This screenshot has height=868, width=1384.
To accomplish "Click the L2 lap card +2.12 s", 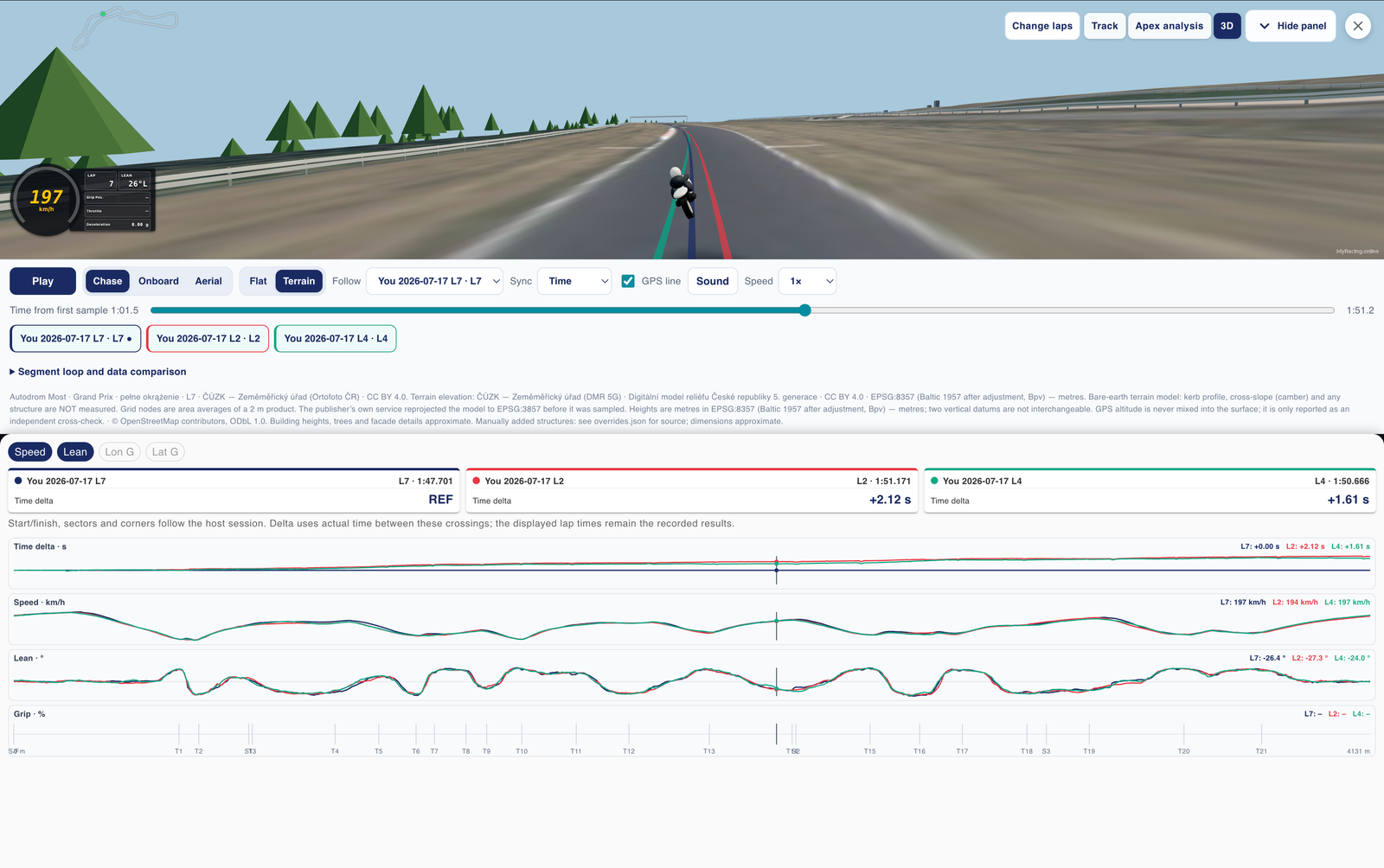I will pos(692,490).
